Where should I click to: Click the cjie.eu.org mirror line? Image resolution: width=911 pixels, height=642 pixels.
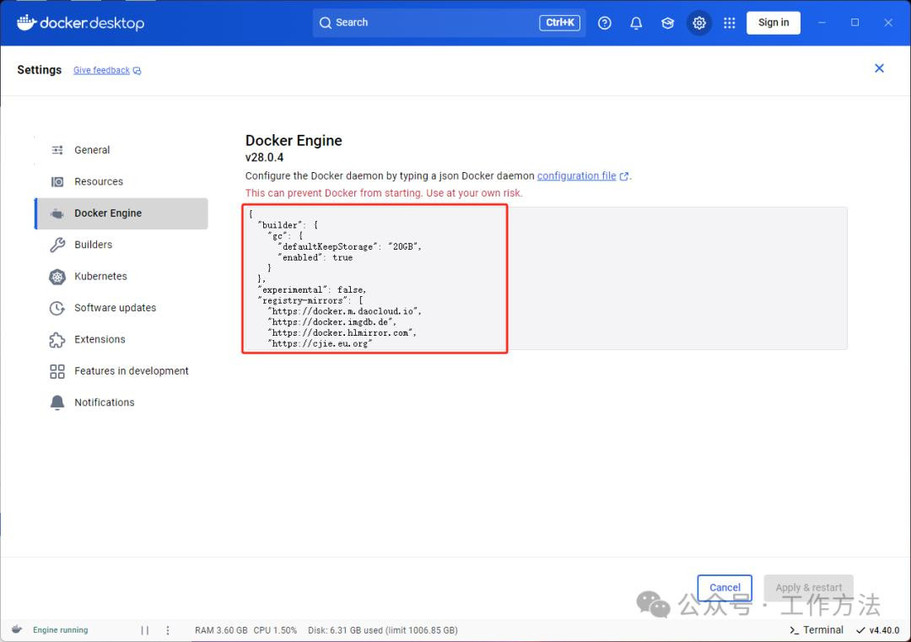click(320, 344)
